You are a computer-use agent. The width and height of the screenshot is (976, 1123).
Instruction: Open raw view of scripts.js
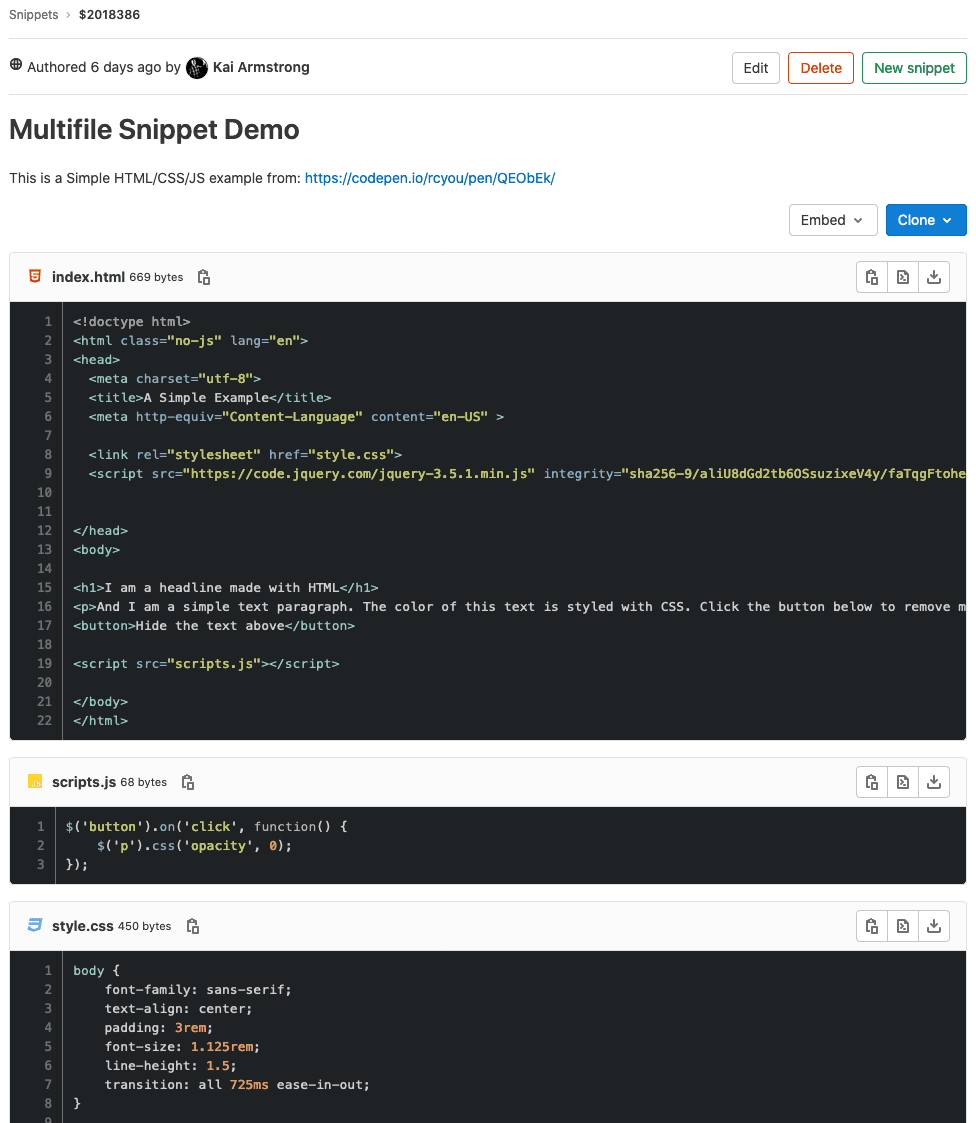tap(902, 781)
